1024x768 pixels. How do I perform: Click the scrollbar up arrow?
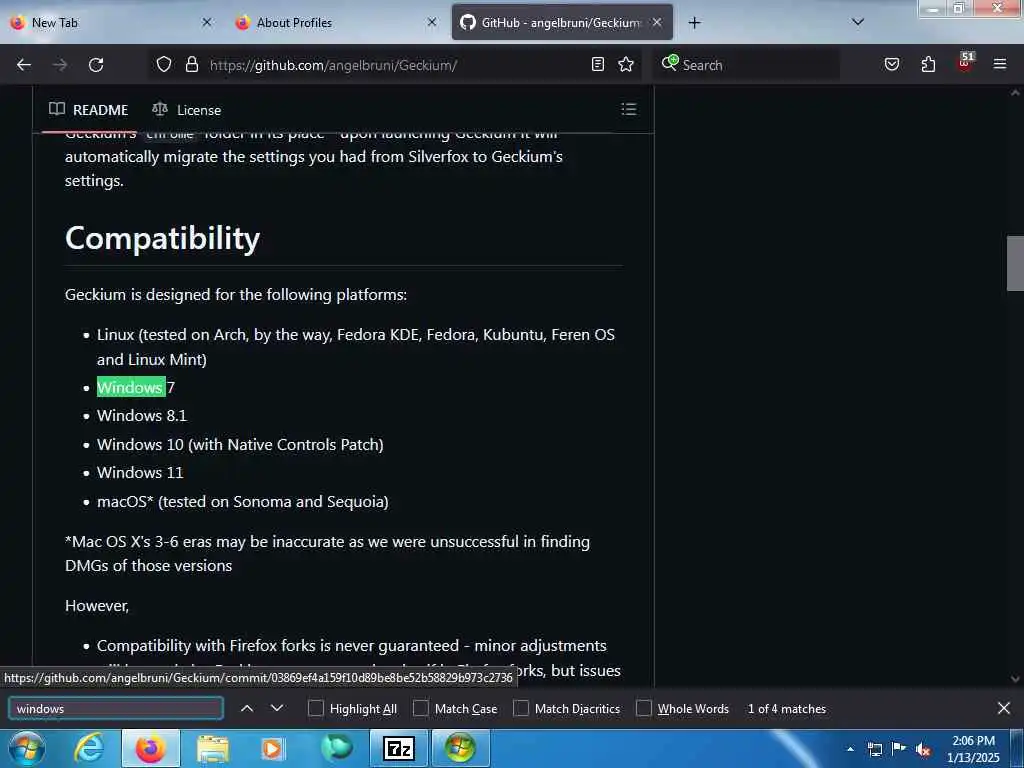pos(1015,93)
